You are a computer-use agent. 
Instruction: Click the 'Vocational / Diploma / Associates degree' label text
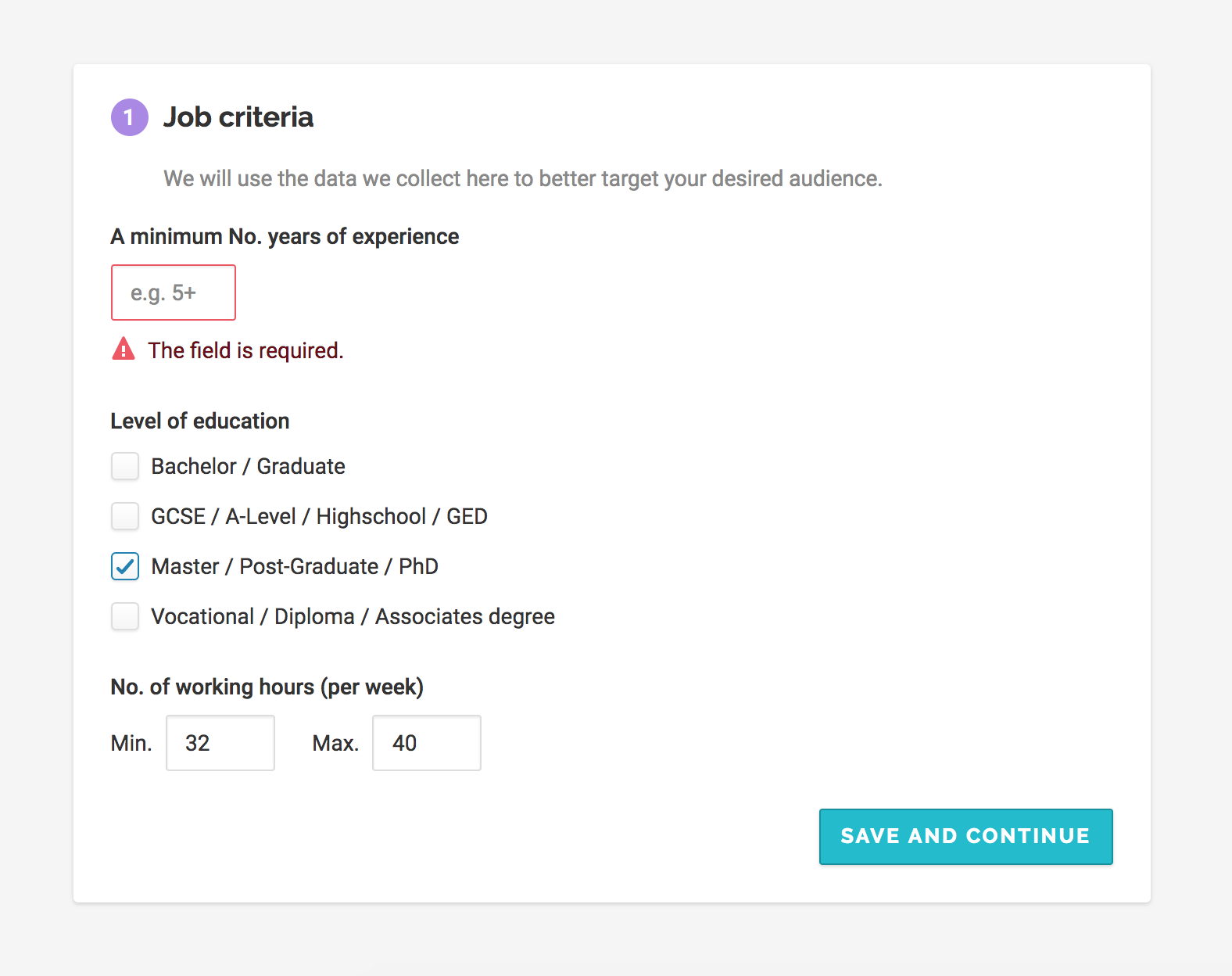[353, 617]
